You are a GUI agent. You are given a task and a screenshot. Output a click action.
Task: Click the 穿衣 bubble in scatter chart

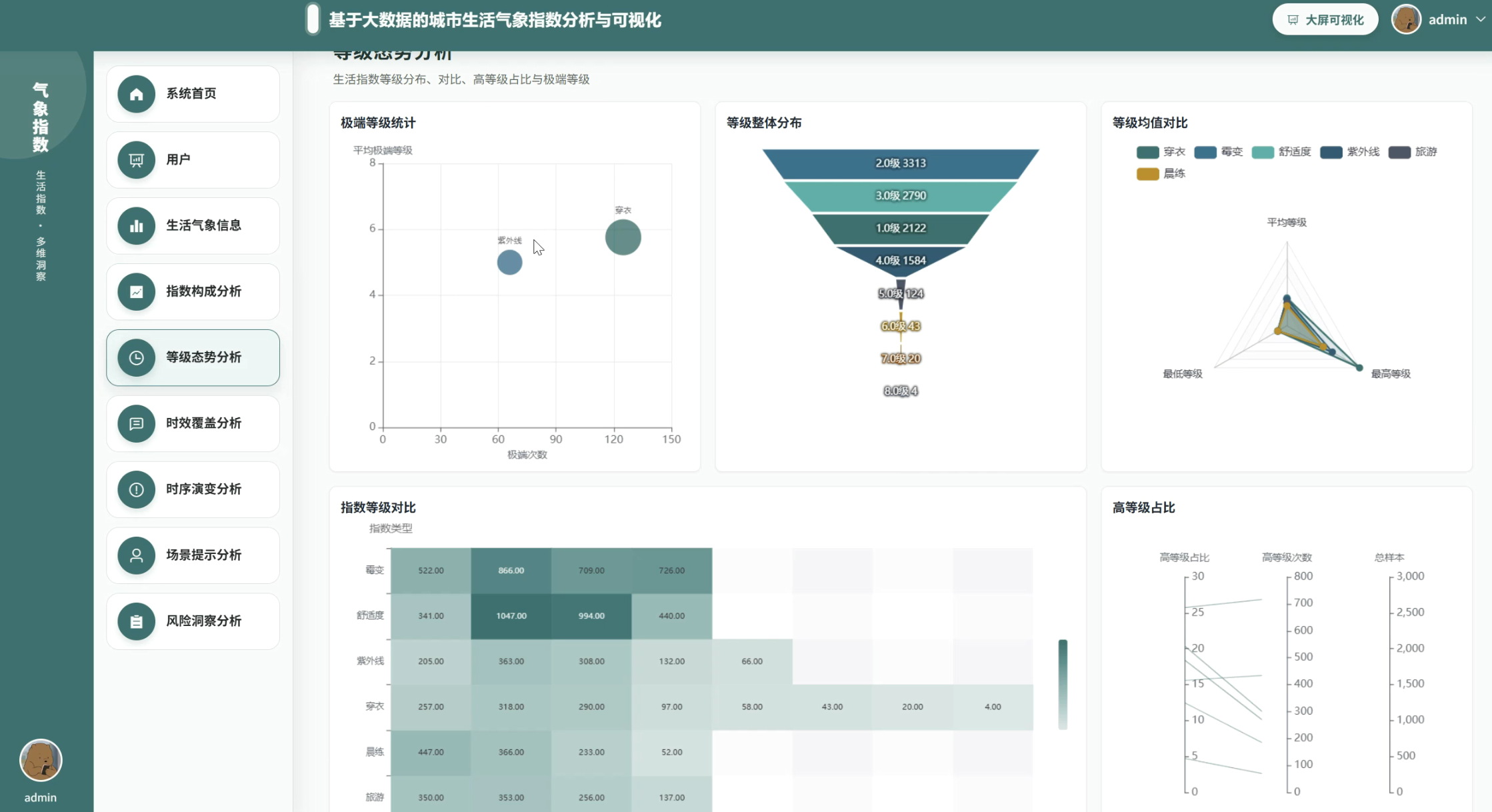click(x=623, y=237)
